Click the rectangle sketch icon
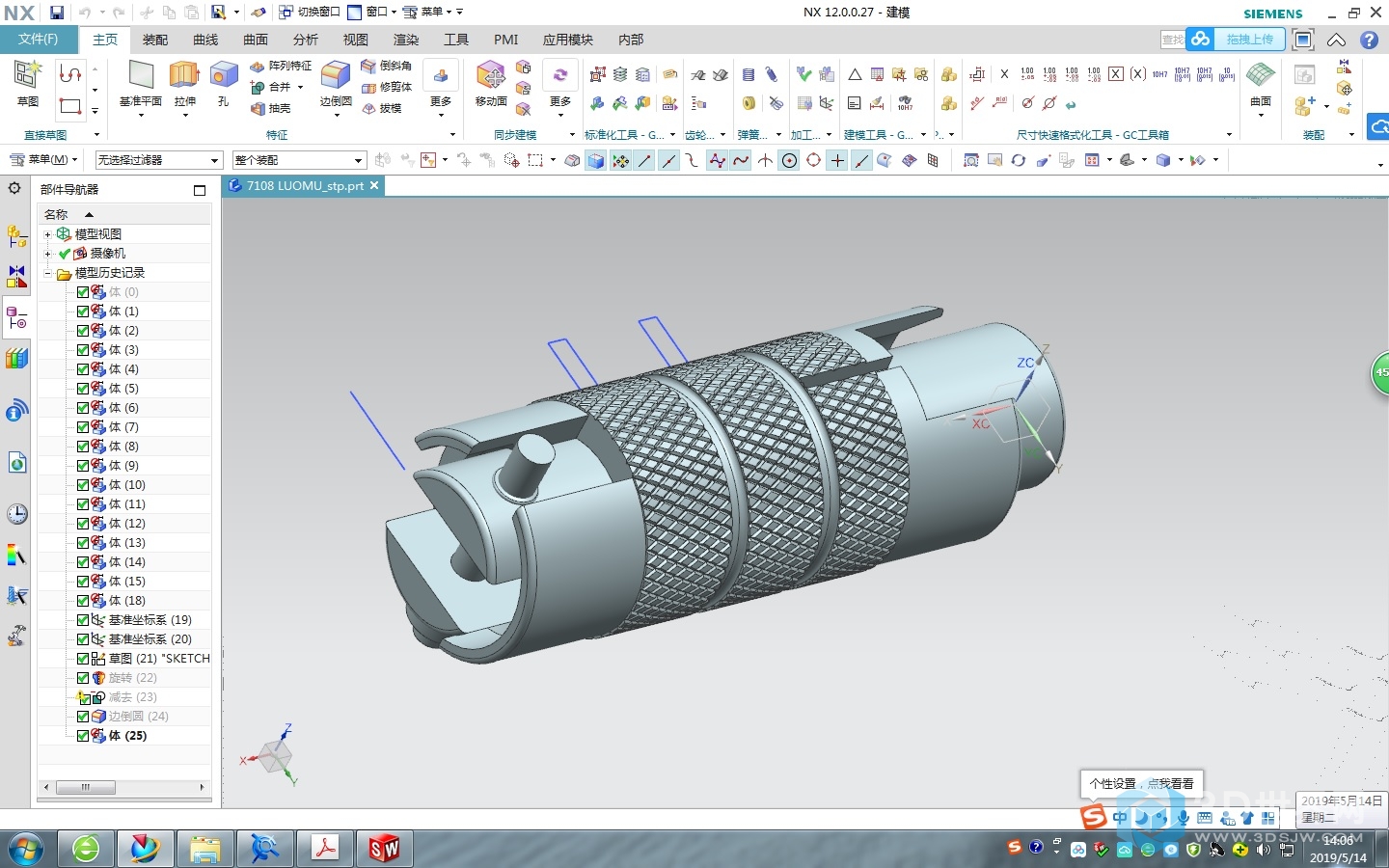The height and width of the screenshot is (868, 1389). (x=70, y=106)
